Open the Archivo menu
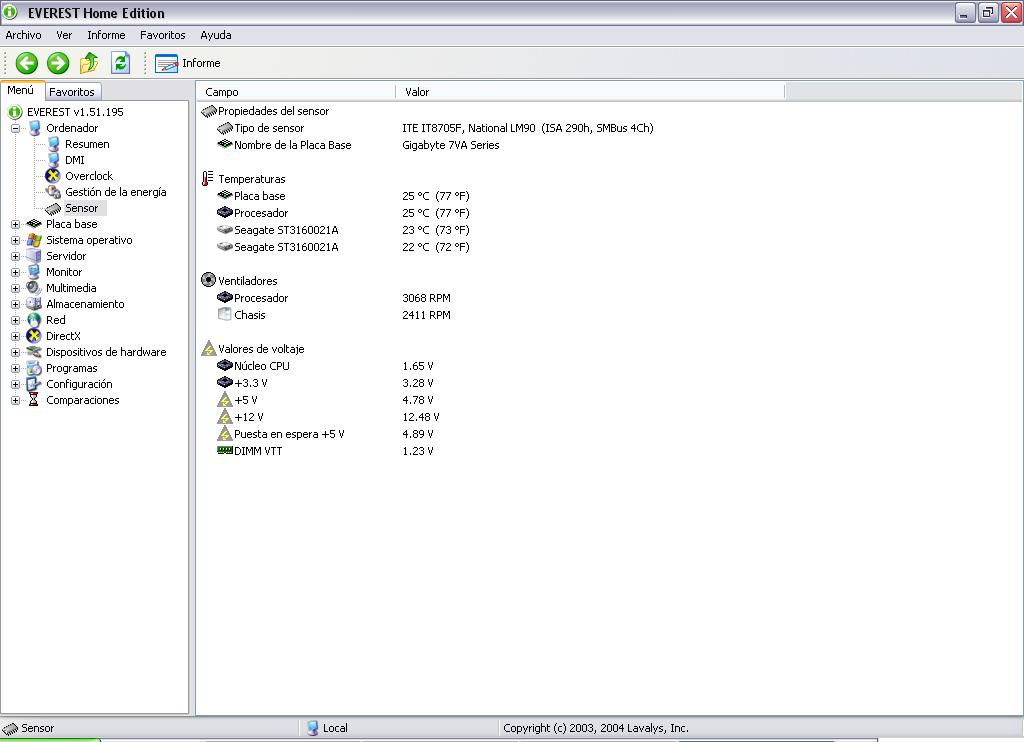The image size is (1024, 742). coord(23,35)
